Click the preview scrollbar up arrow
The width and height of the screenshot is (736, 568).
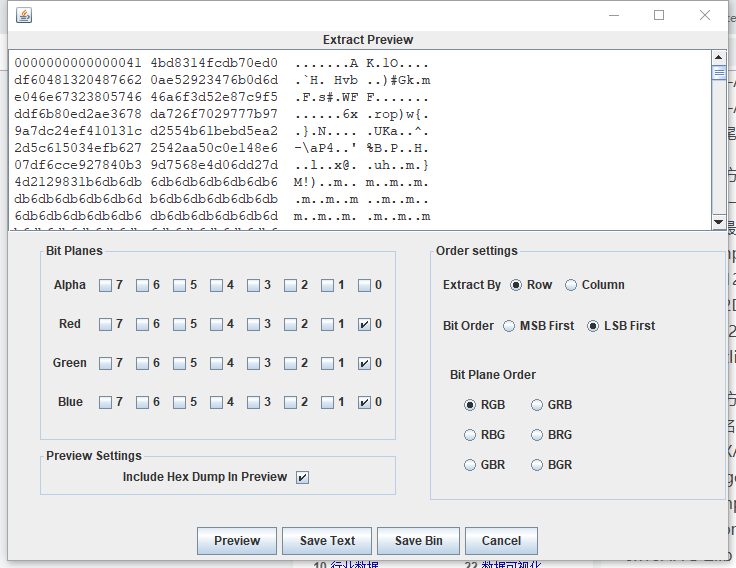(x=719, y=58)
